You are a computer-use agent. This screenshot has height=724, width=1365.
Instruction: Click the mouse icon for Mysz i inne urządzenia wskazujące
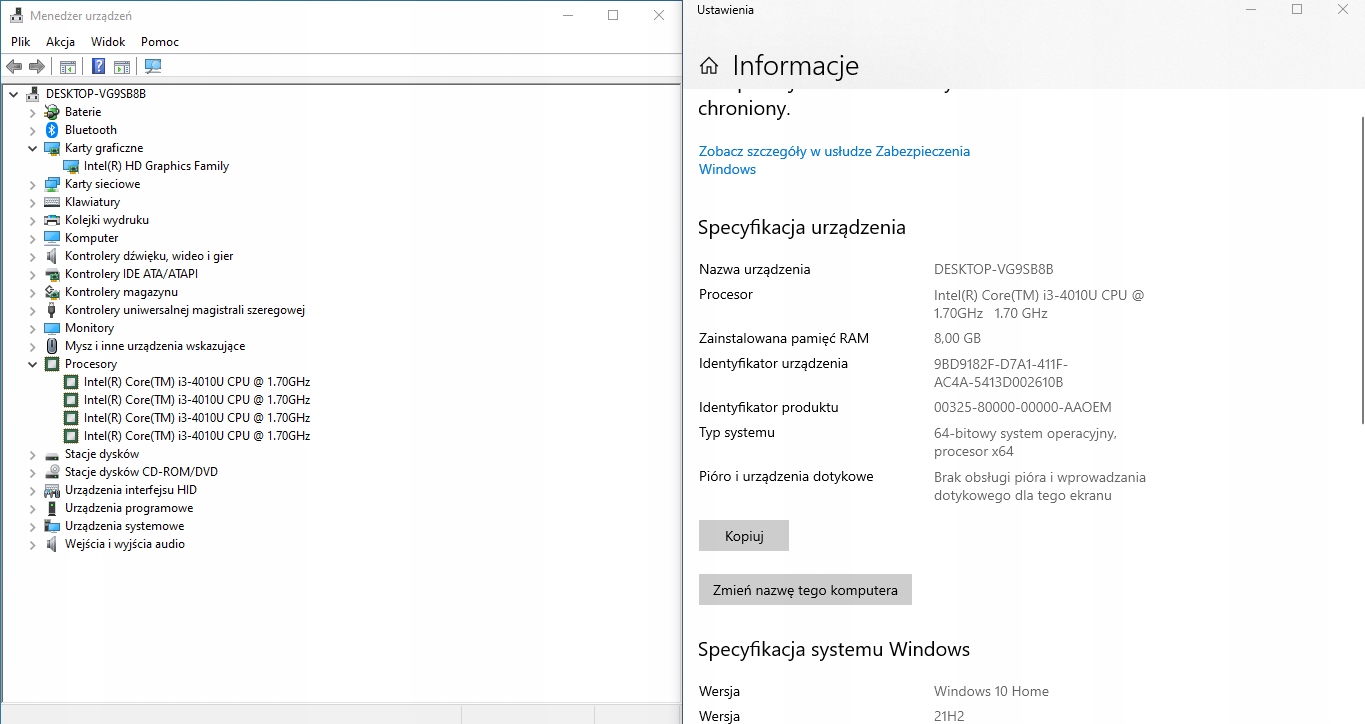click(x=52, y=346)
